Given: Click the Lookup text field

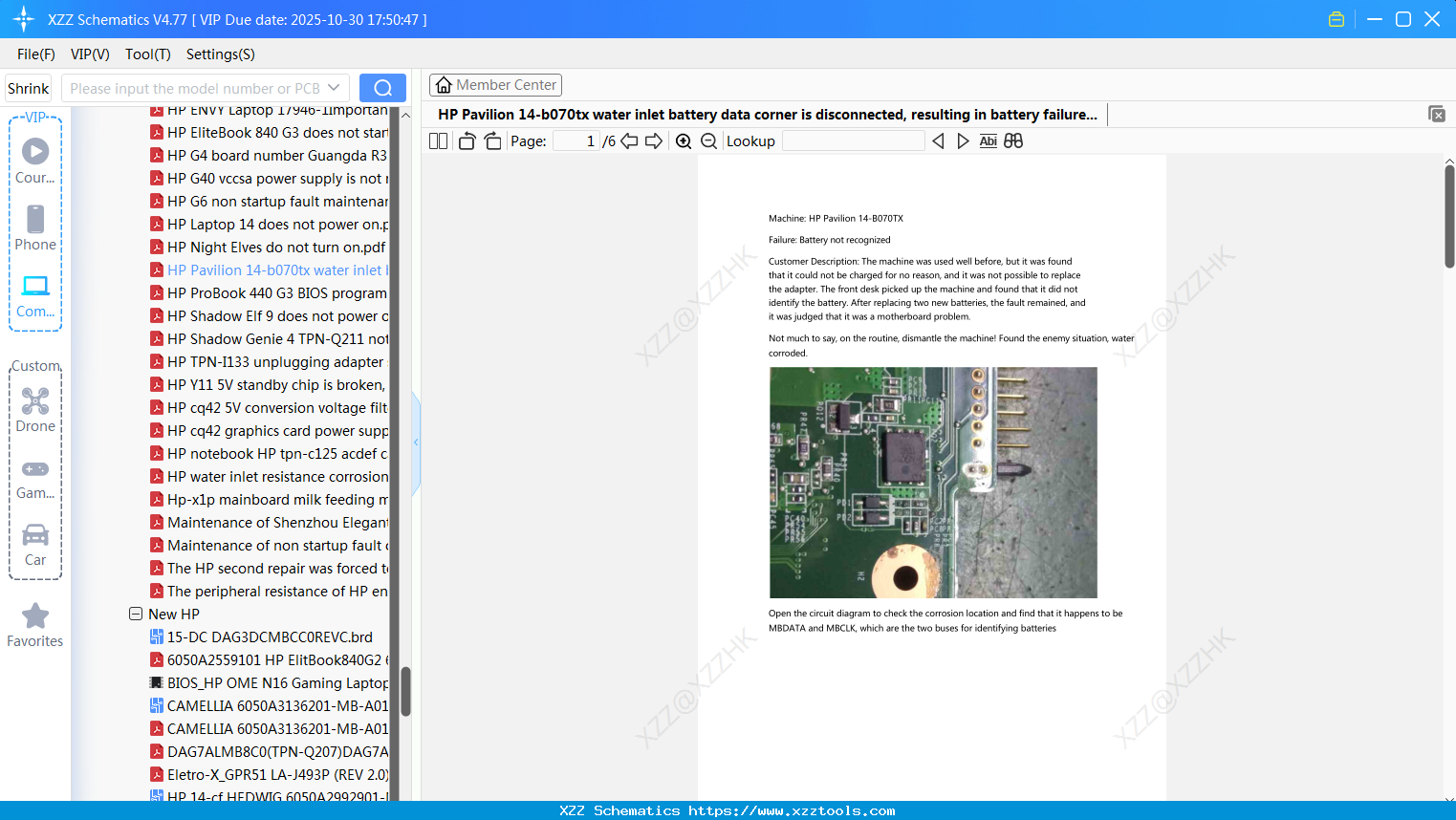Looking at the screenshot, I should tap(853, 140).
